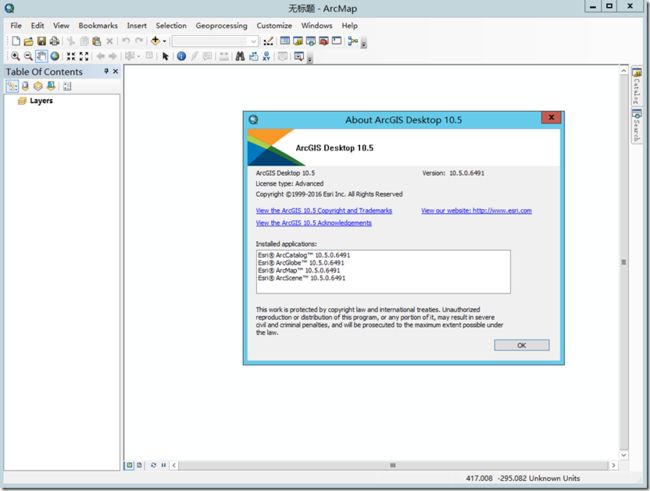This screenshot has height=491, width=650.
Task: Click the Add Data button
Action: pyautogui.click(x=155, y=41)
